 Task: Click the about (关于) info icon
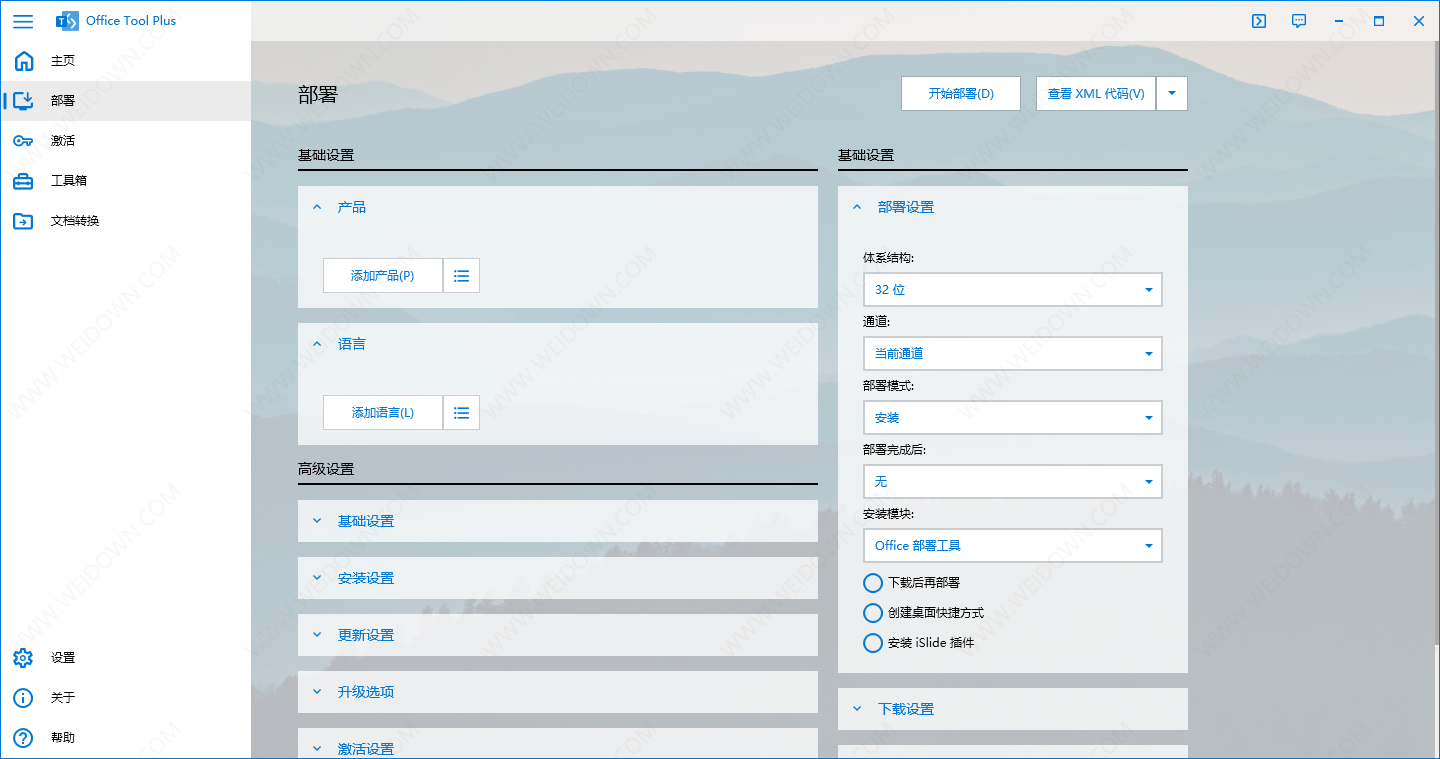tap(24, 698)
